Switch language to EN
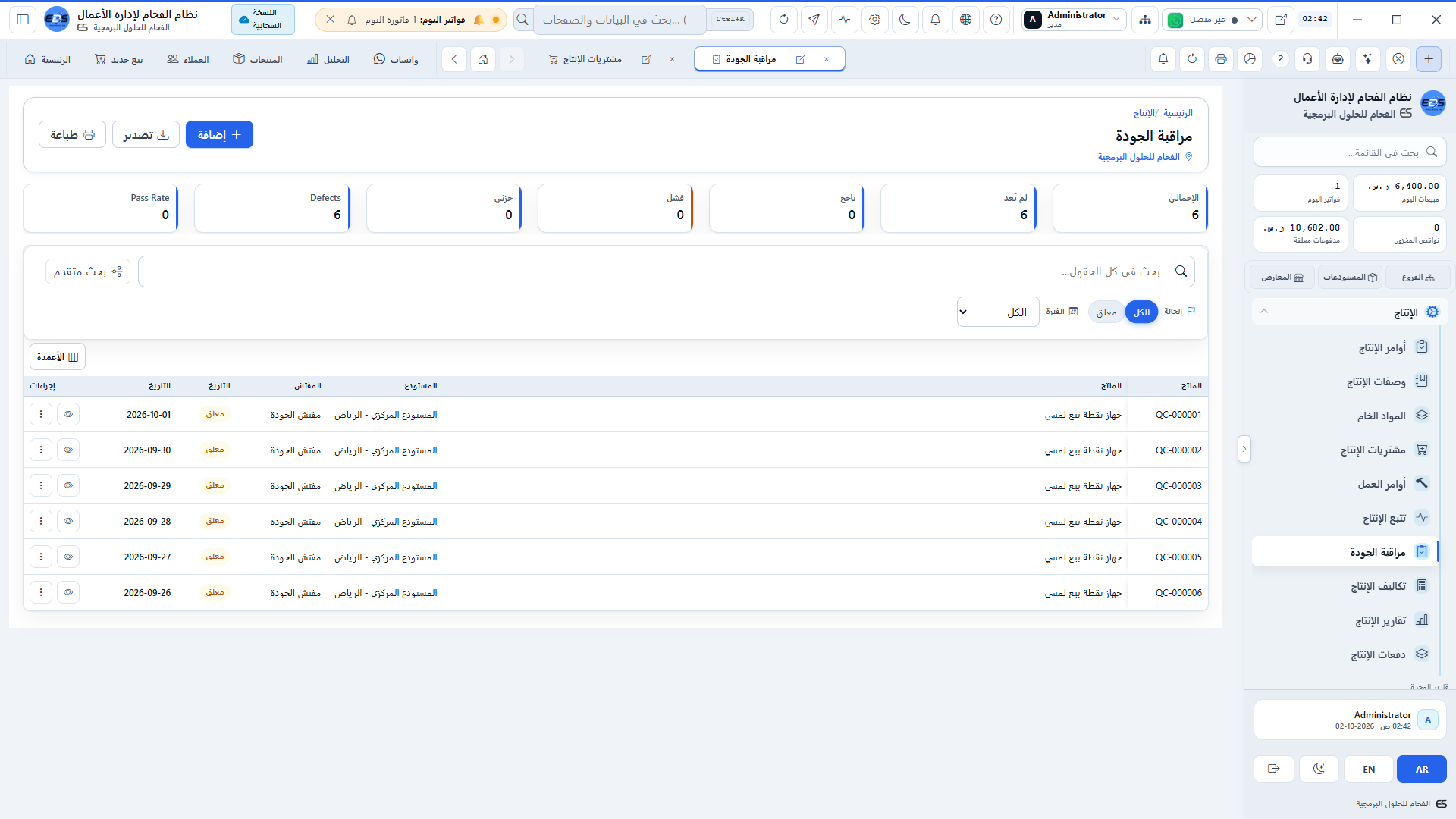 click(x=1369, y=769)
